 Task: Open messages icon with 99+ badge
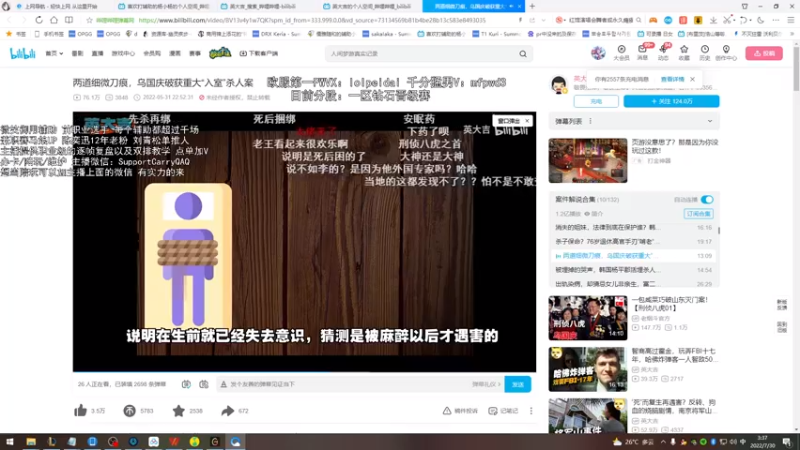642,53
